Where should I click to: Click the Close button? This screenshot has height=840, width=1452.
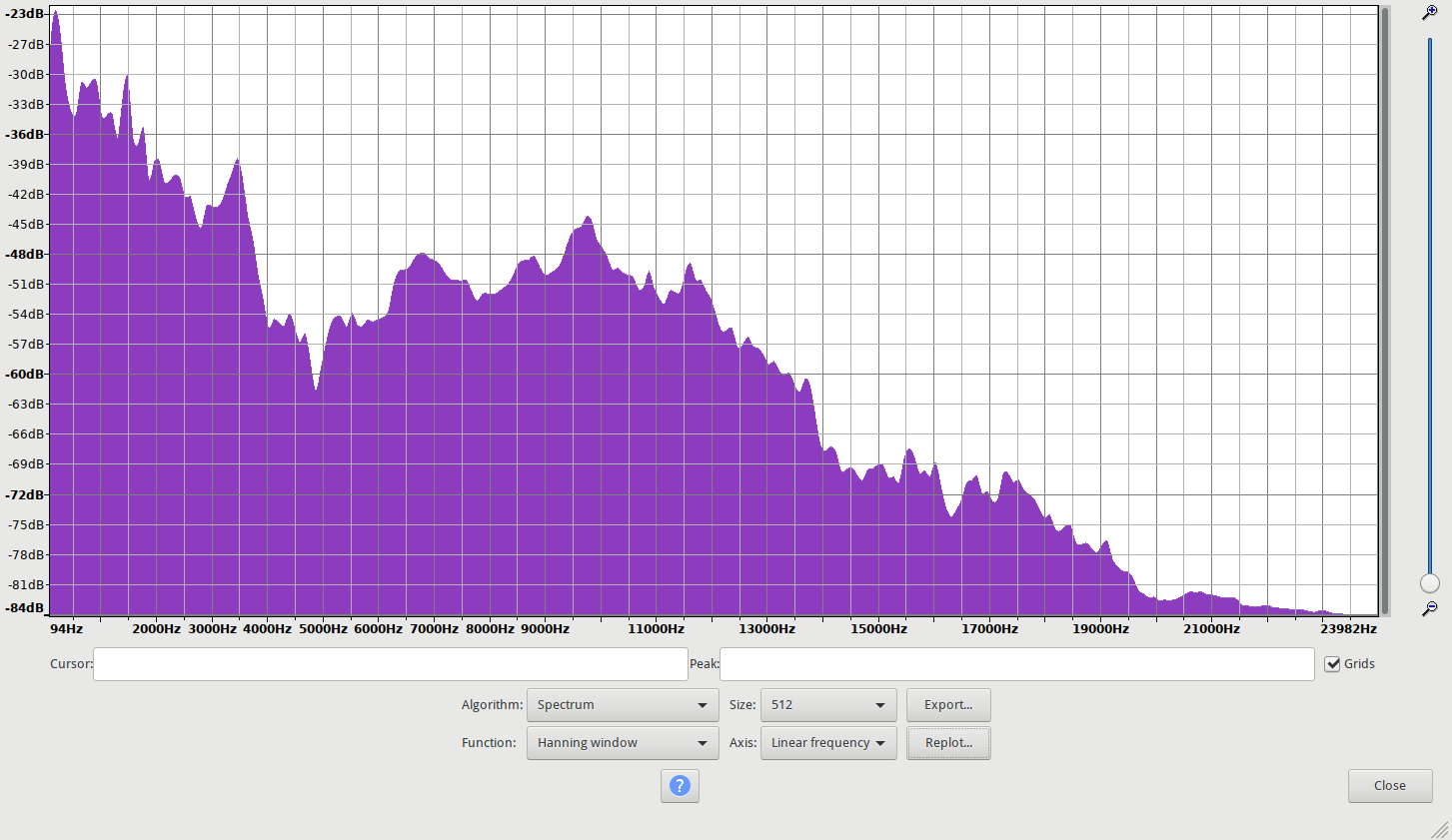[x=1390, y=786]
